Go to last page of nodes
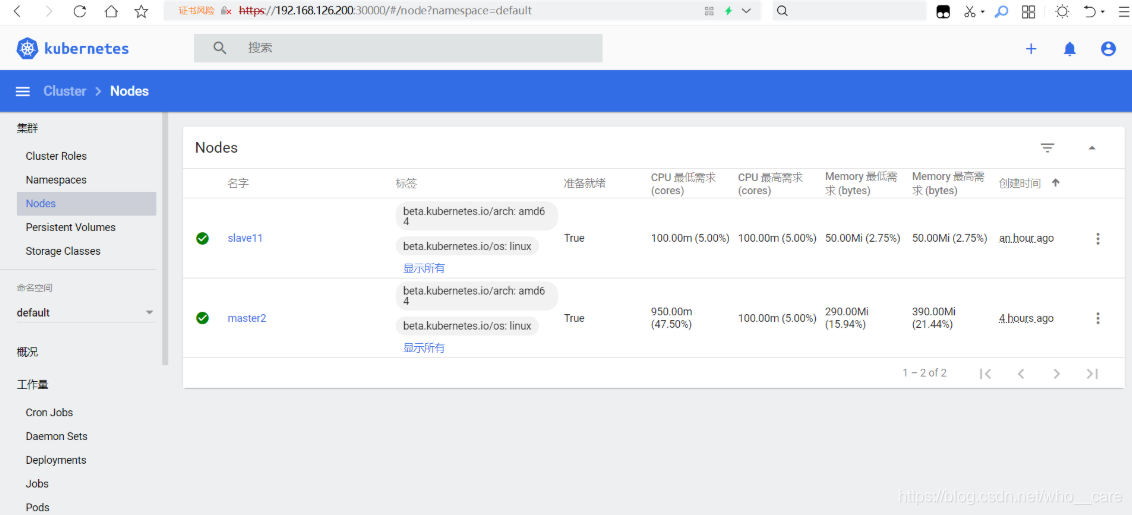This screenshot has width=1132, height=515. [x=1092, y=373]
